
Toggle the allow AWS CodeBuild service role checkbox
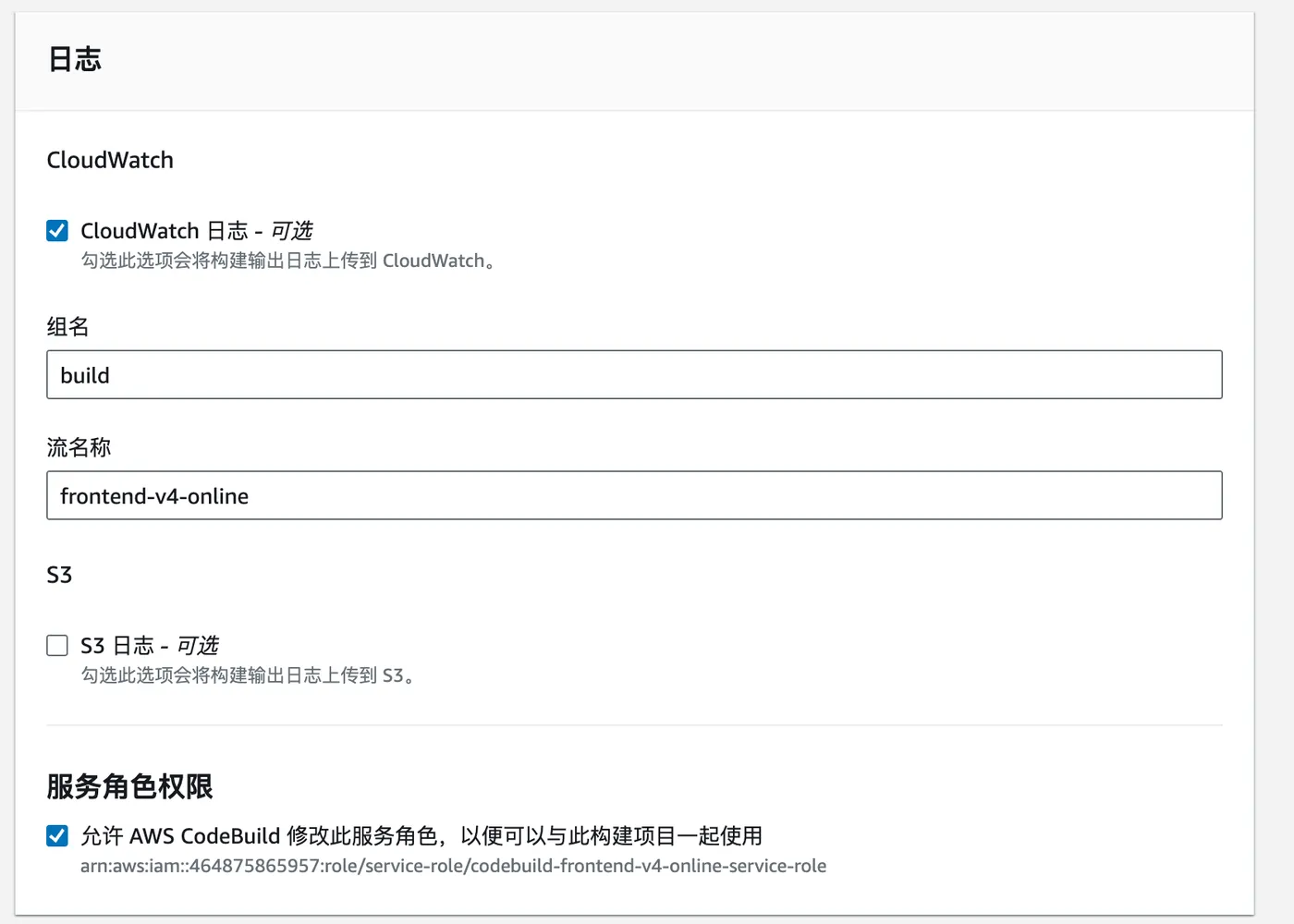point(57,836)
